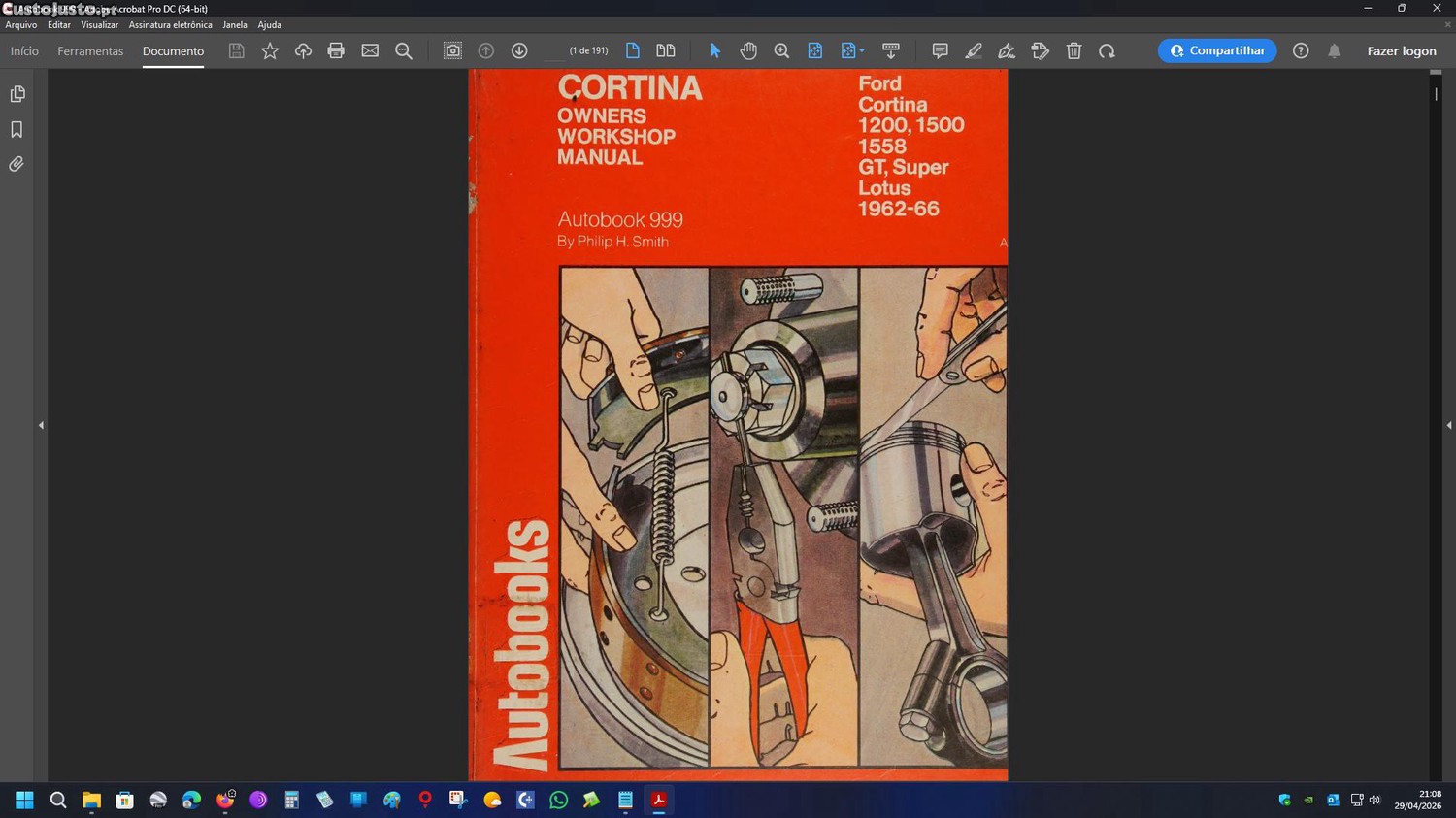1456x818 pixels.
Task: Bookmark document with the star icon
Action: tap(270, 50)
